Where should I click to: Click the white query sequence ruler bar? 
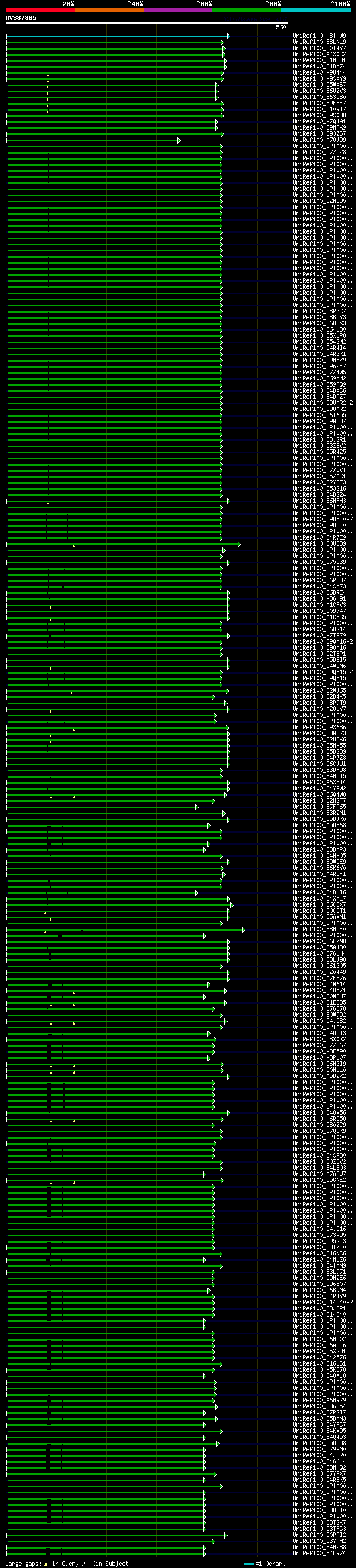point(147,23)
